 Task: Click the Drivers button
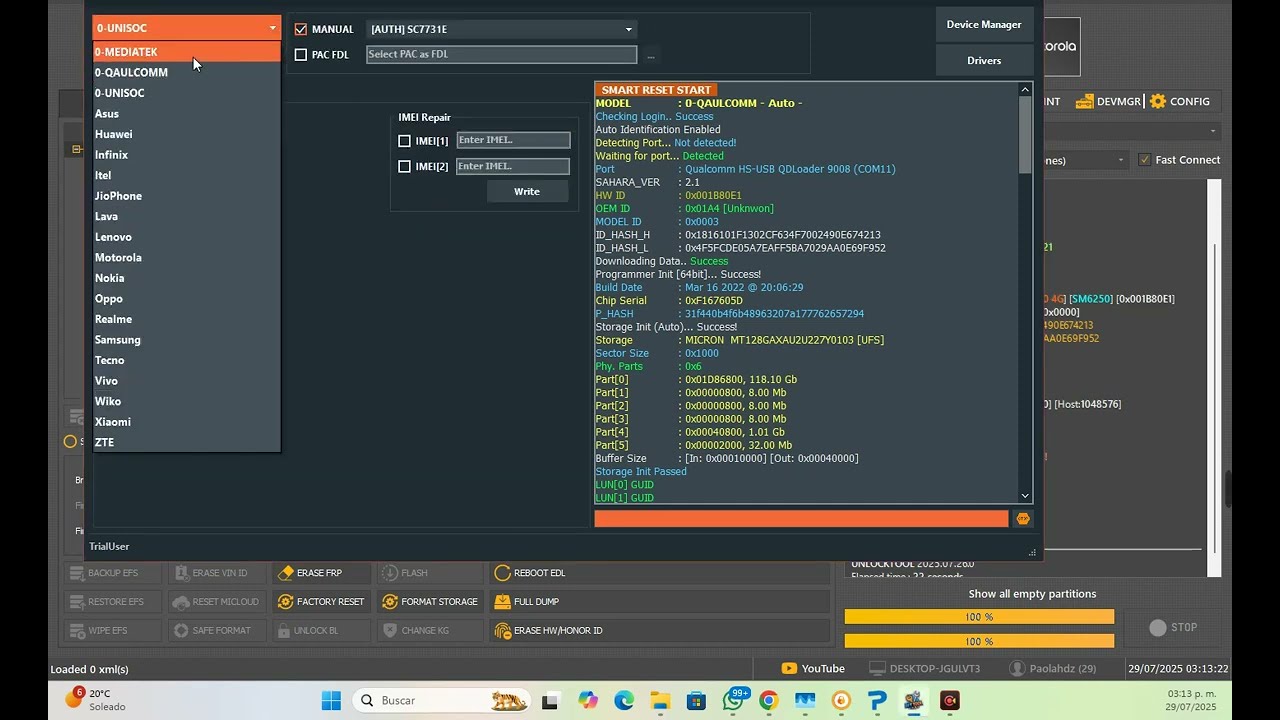coord(984,60)
